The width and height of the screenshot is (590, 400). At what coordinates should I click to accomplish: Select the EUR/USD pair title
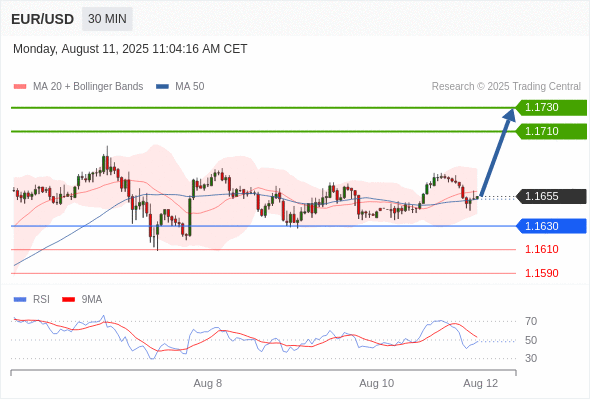tap(43, 19)
